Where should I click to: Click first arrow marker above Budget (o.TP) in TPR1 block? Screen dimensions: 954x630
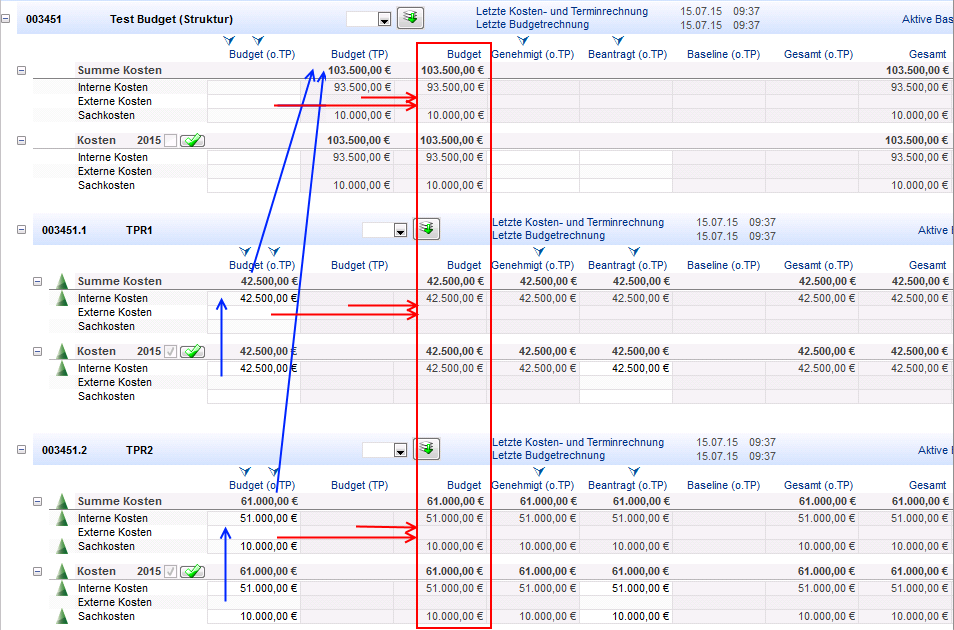[x=245, y=251]
